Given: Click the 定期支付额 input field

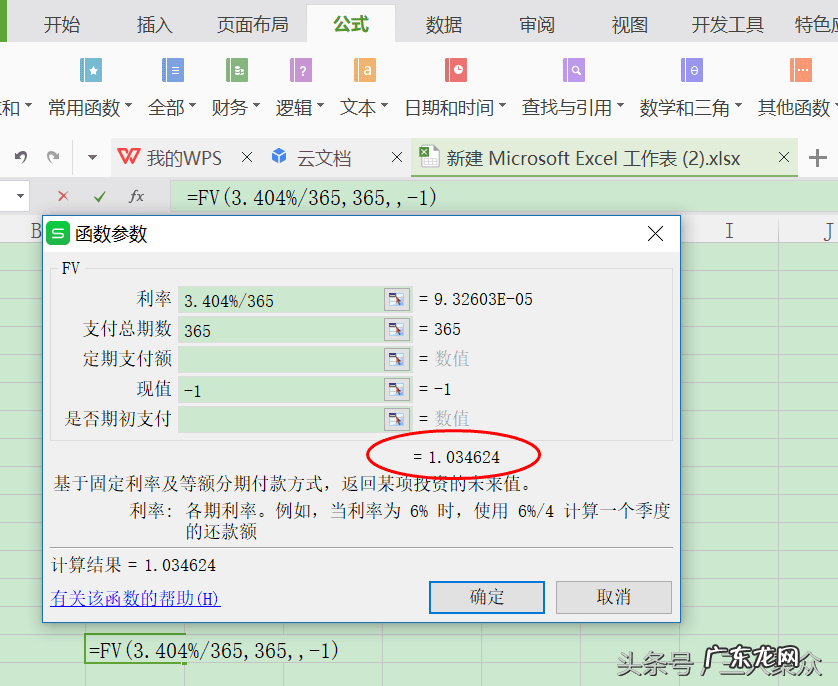Looking at the screenshot, I should 281,360.
